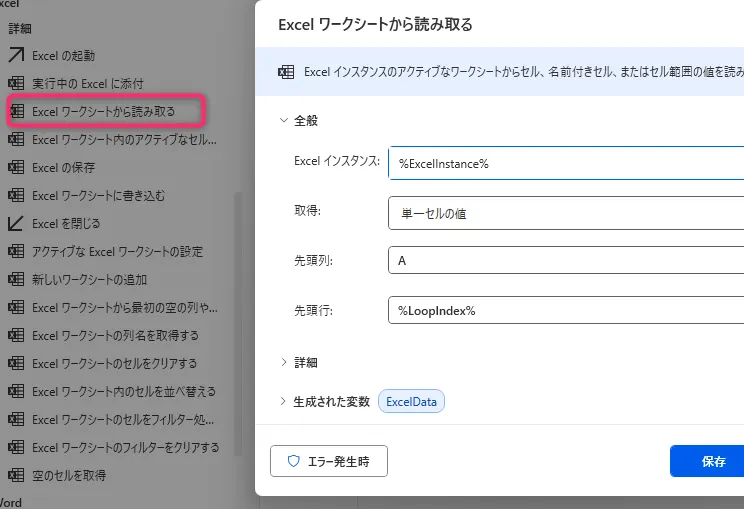Collapse the 全般 section
This screenshot has height=509, width=744.
tap(284, 120)
